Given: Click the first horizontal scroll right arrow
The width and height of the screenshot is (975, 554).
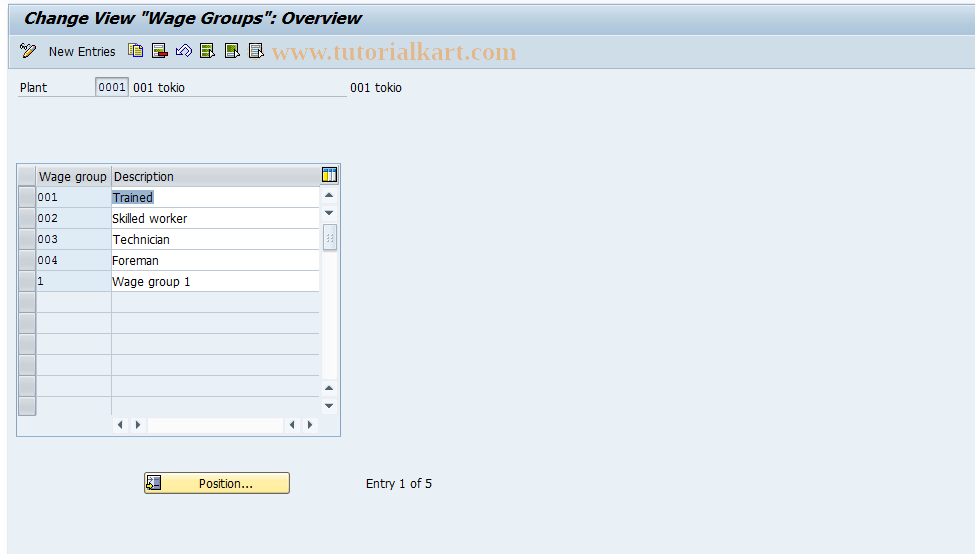Looking at the screenshot, I should [x=137, y=425].
